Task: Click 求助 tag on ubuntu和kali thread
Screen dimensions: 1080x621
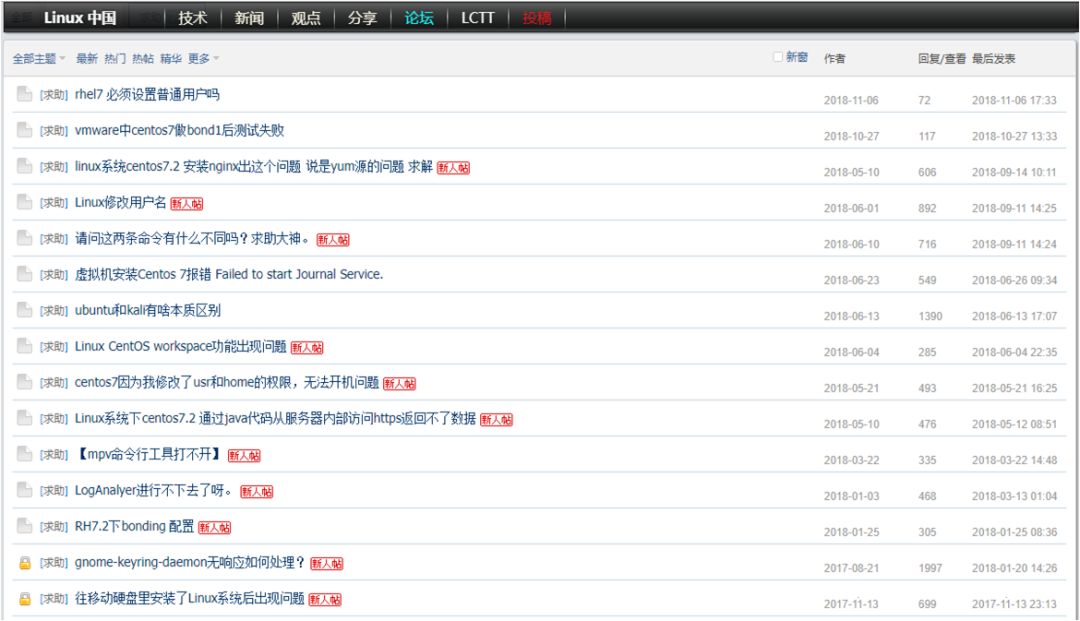Action: (x=53, y=310)
